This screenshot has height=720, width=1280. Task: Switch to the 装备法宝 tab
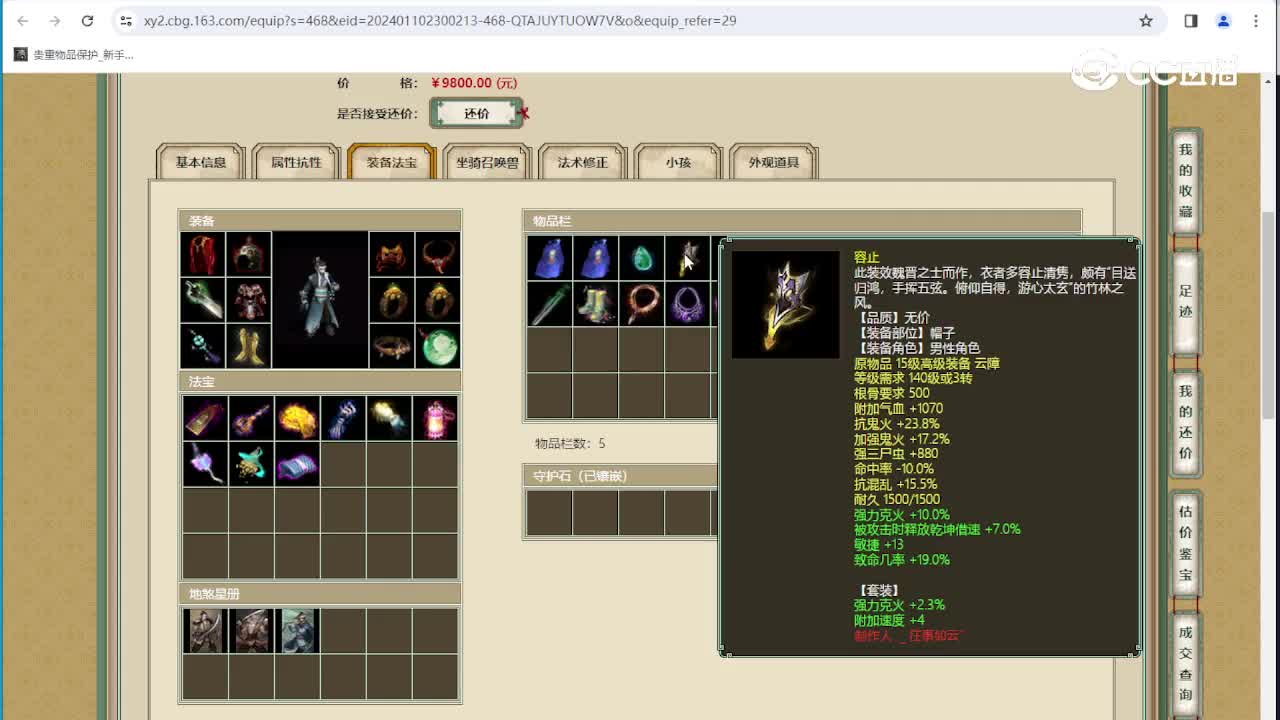coord(392,162)
